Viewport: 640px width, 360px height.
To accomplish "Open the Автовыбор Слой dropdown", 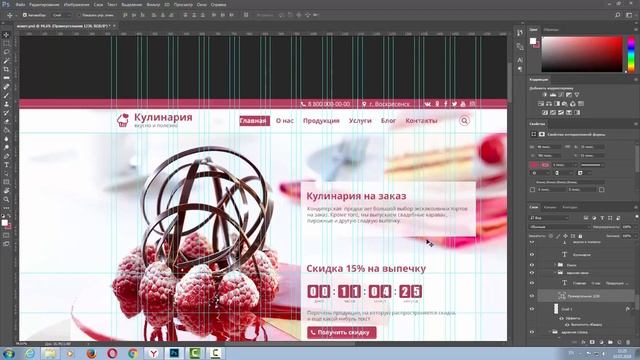I will (x=62, y=15).
